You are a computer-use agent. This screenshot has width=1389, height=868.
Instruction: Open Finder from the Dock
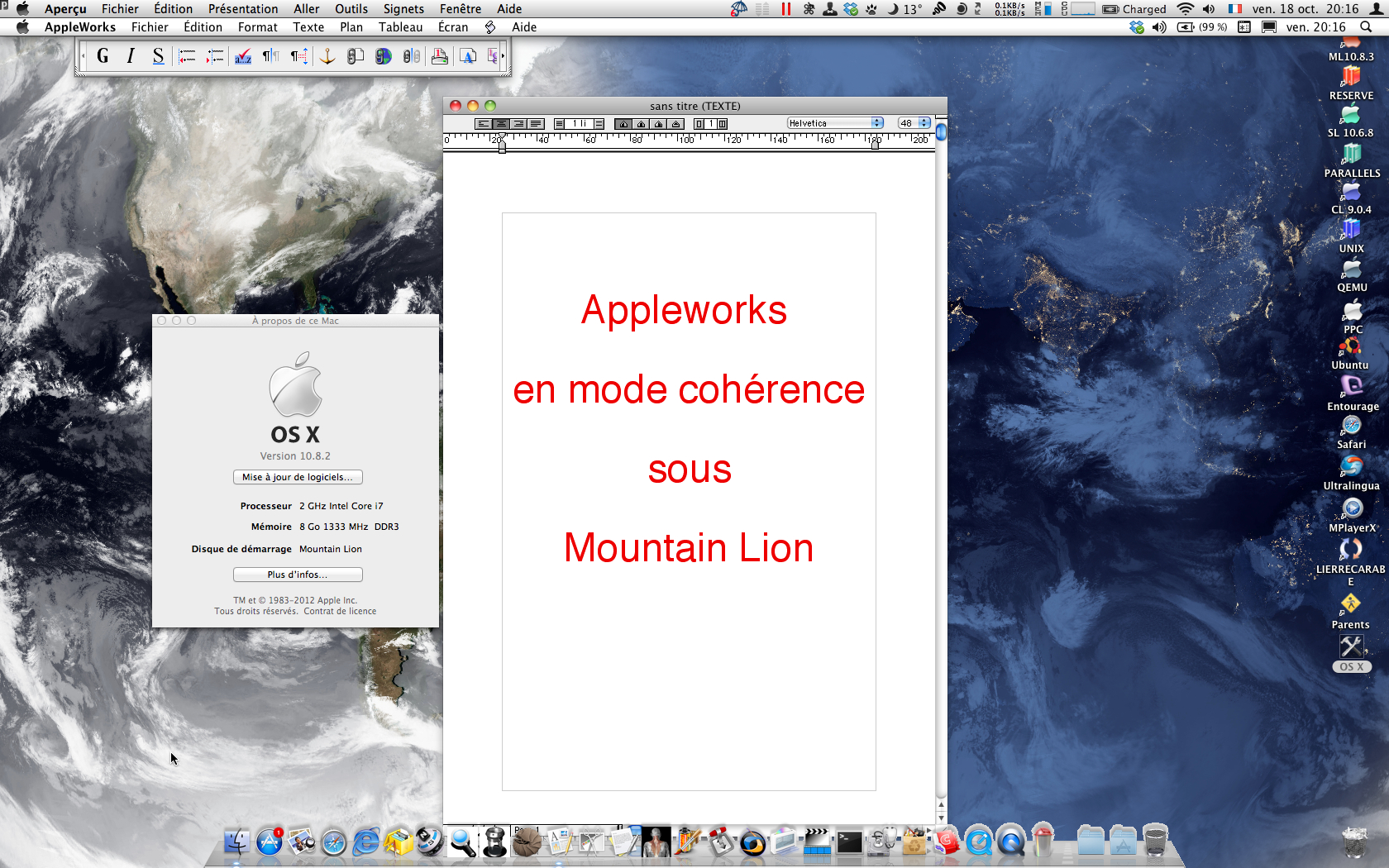[x=237, y=842]
